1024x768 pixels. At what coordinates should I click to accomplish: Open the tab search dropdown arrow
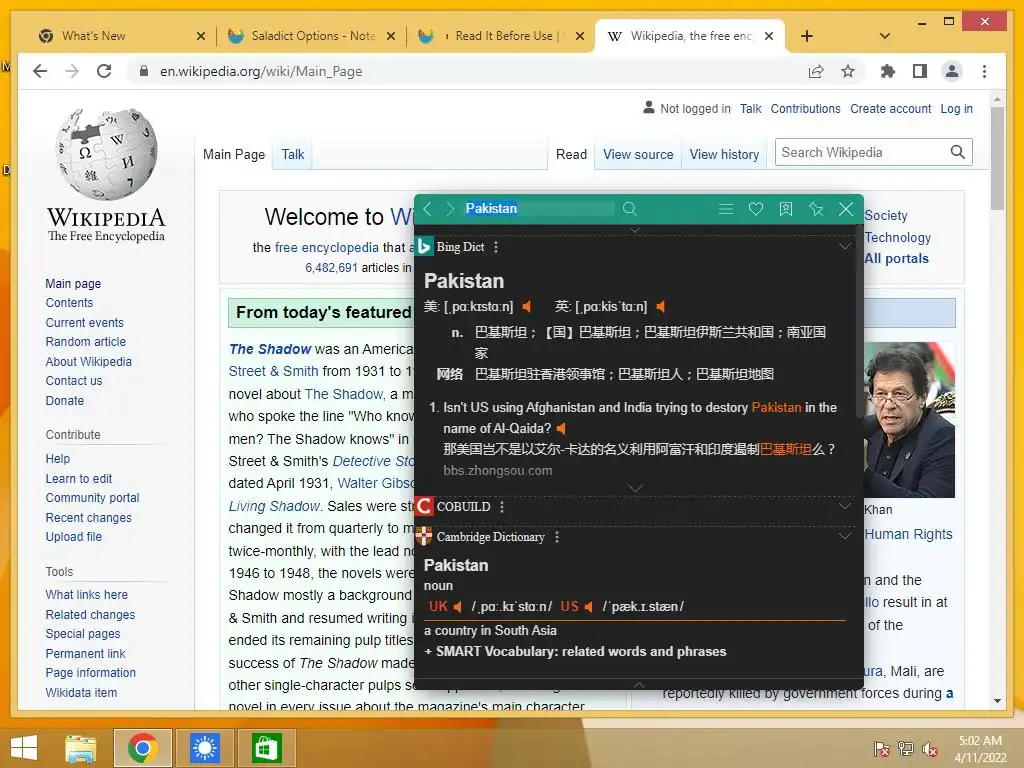[x=885, y=36]
